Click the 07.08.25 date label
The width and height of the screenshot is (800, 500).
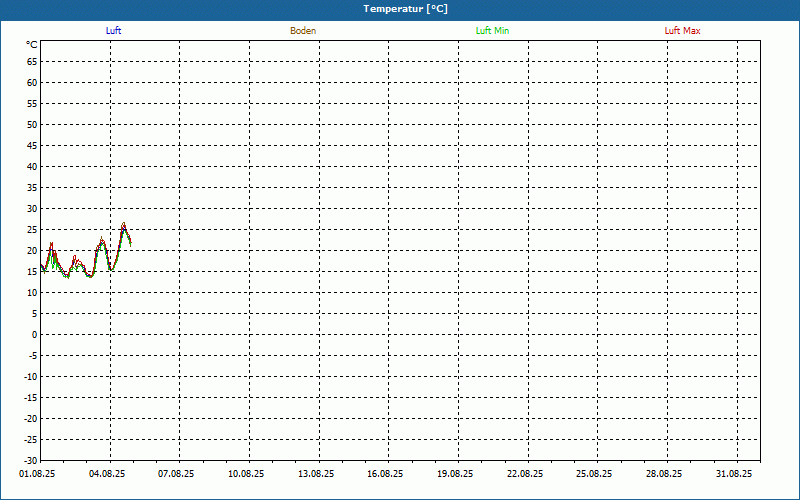point(176,474)
